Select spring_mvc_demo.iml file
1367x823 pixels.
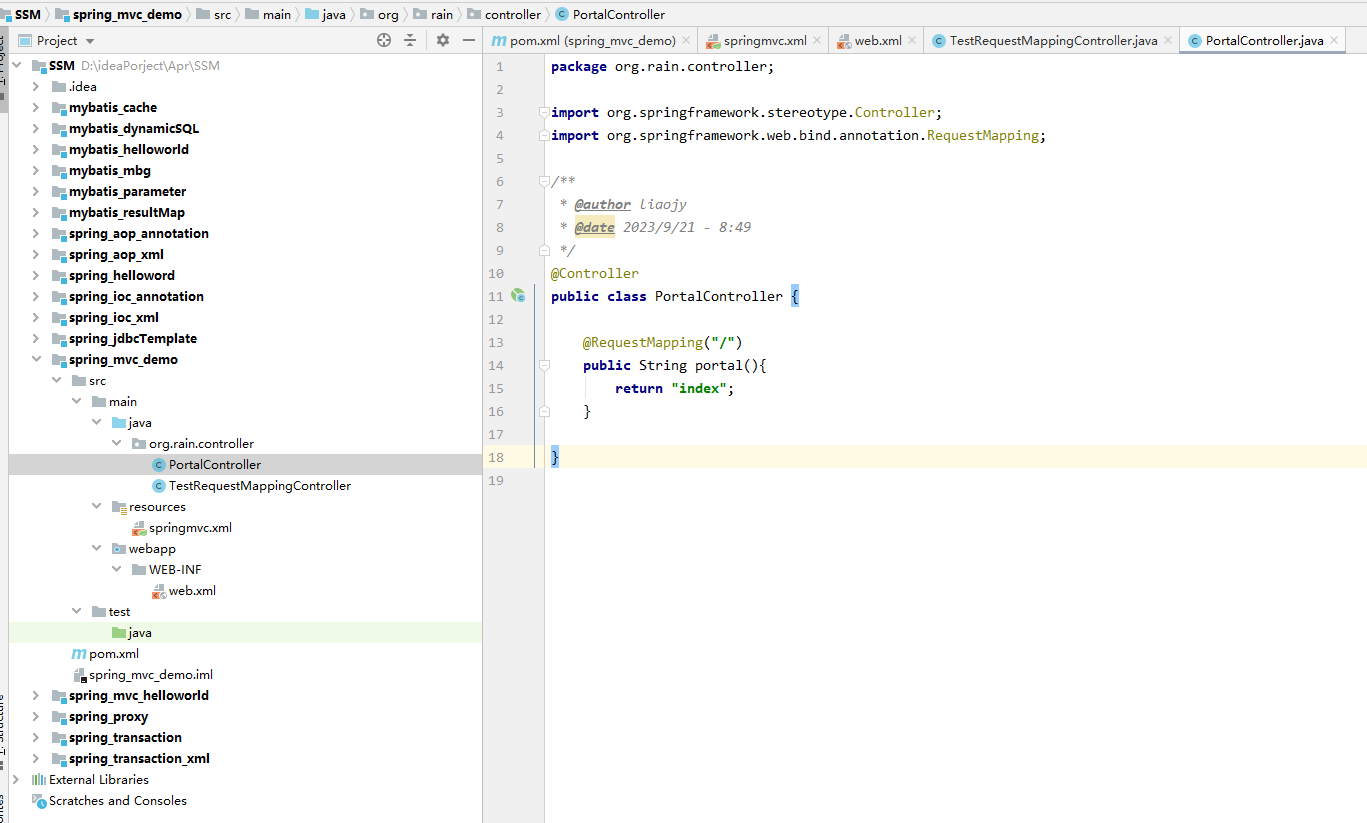coord(151,674)
